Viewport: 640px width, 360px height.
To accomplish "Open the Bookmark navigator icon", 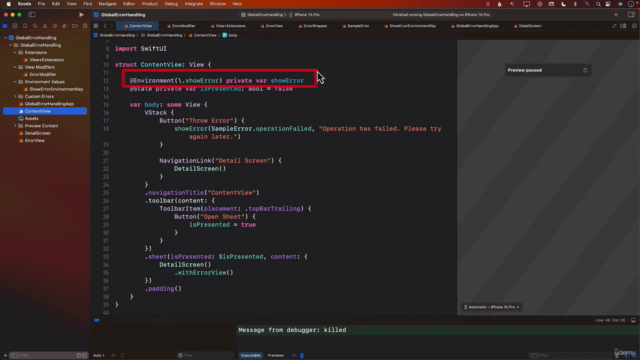I will [25, 26].
